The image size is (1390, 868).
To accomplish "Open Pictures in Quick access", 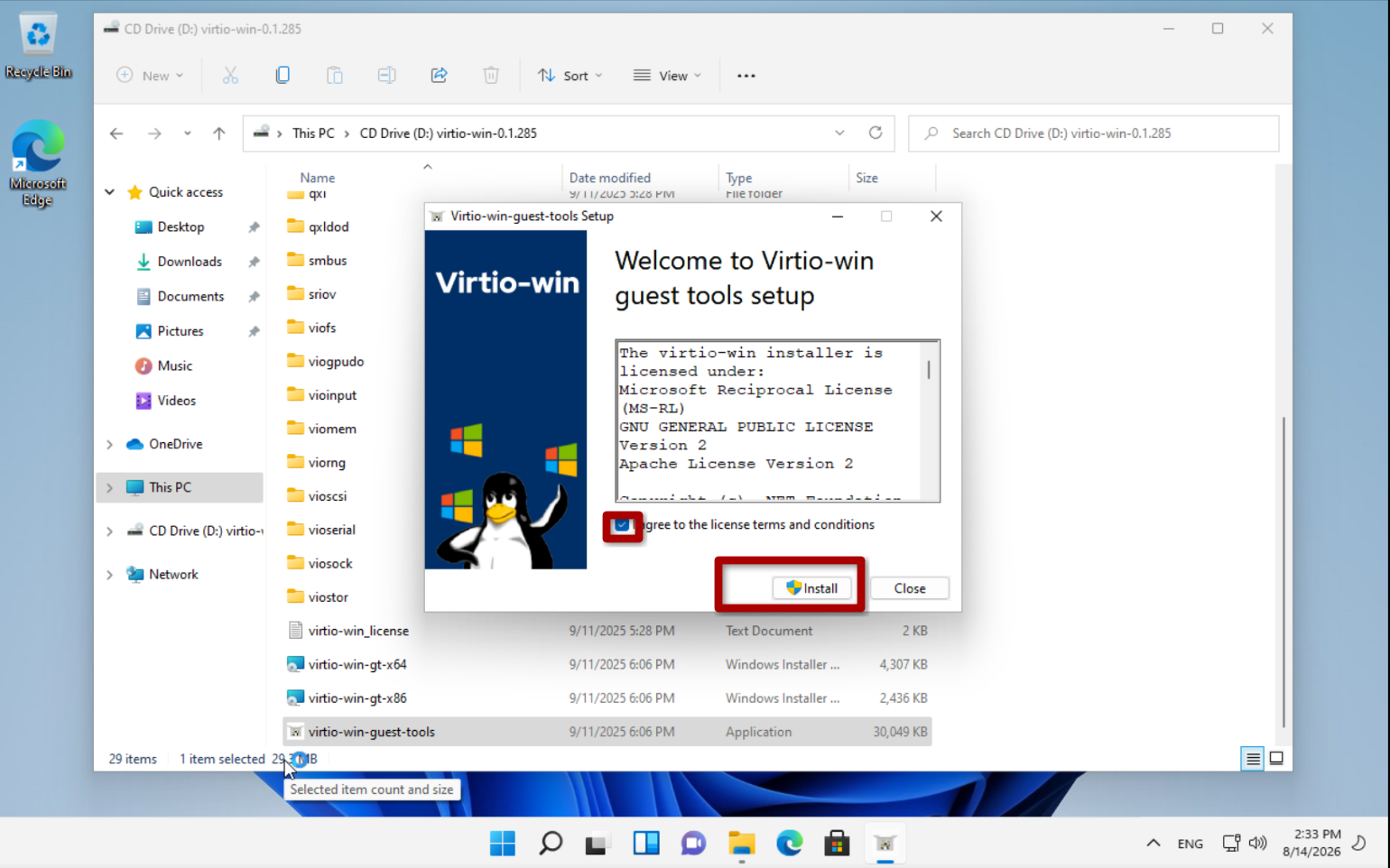I will pos(181,331).
